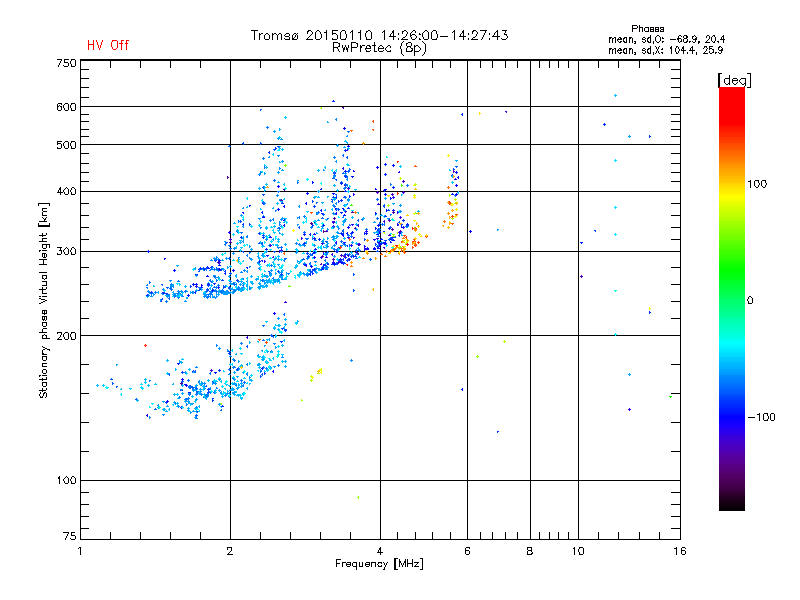Image resolution: width=800 pixels, height=600 pixels.
Task: Click the y-axis '75' tick label
Action: click(70, 536)
